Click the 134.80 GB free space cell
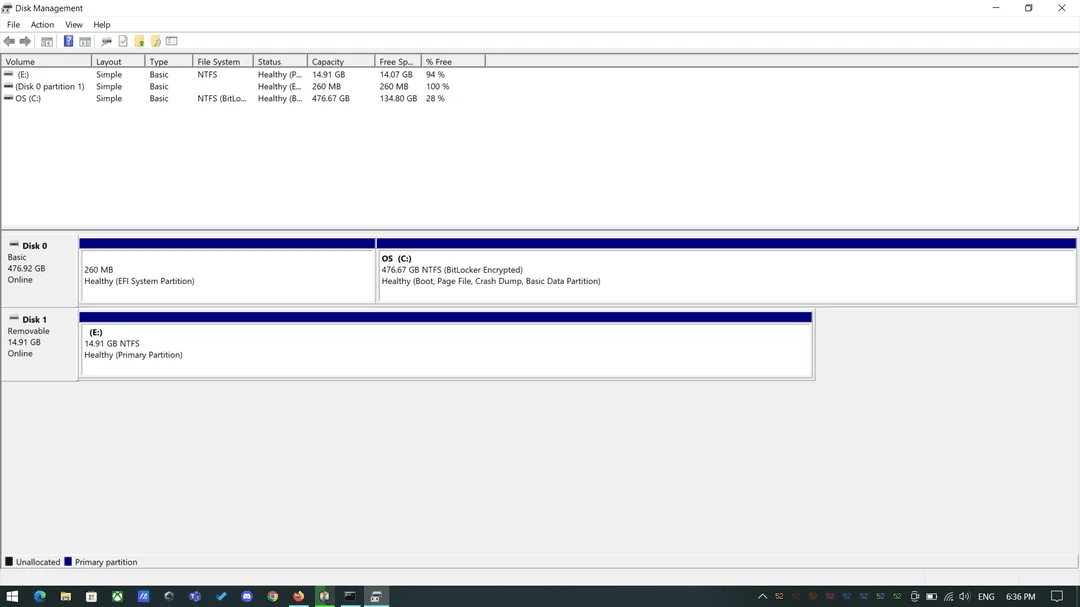This screenshot has width=1080, height=607. tap(398, 99)
